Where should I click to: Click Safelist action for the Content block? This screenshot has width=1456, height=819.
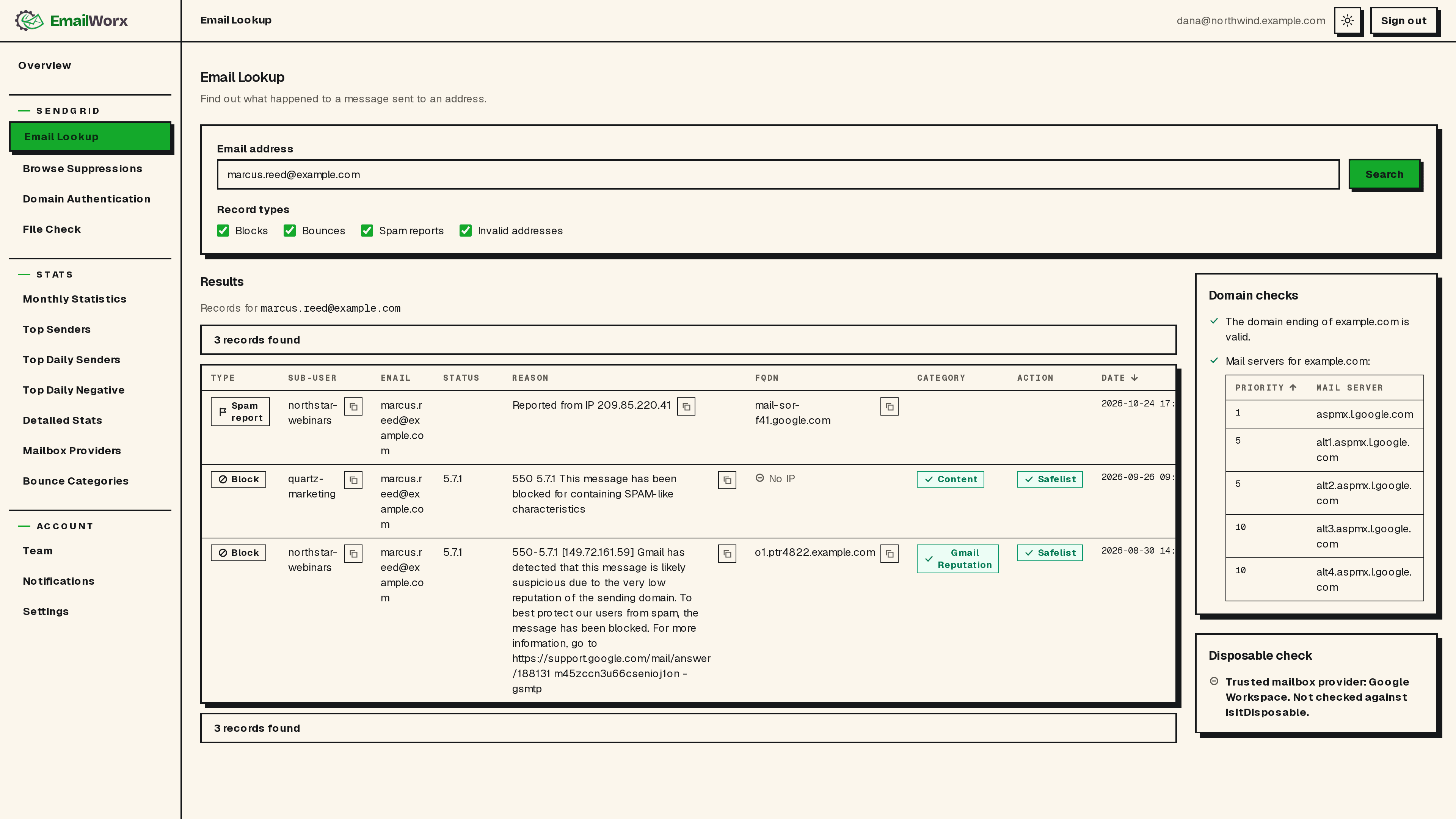[x=1050, y=479]
